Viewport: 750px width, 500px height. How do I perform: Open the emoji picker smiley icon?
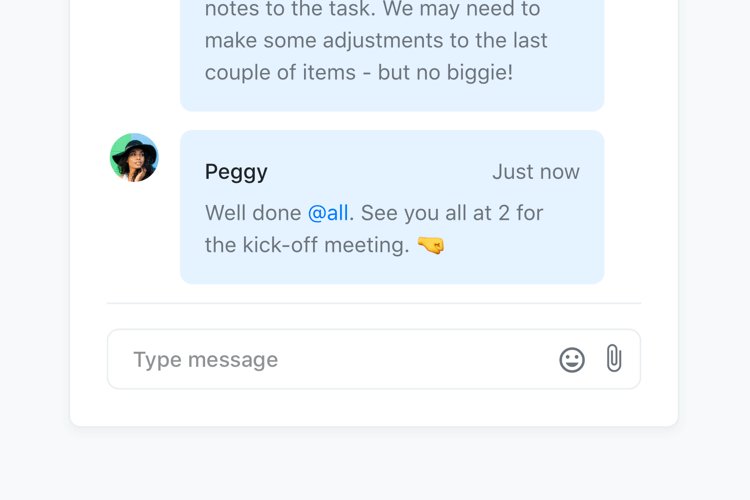(x=572, y=360)
